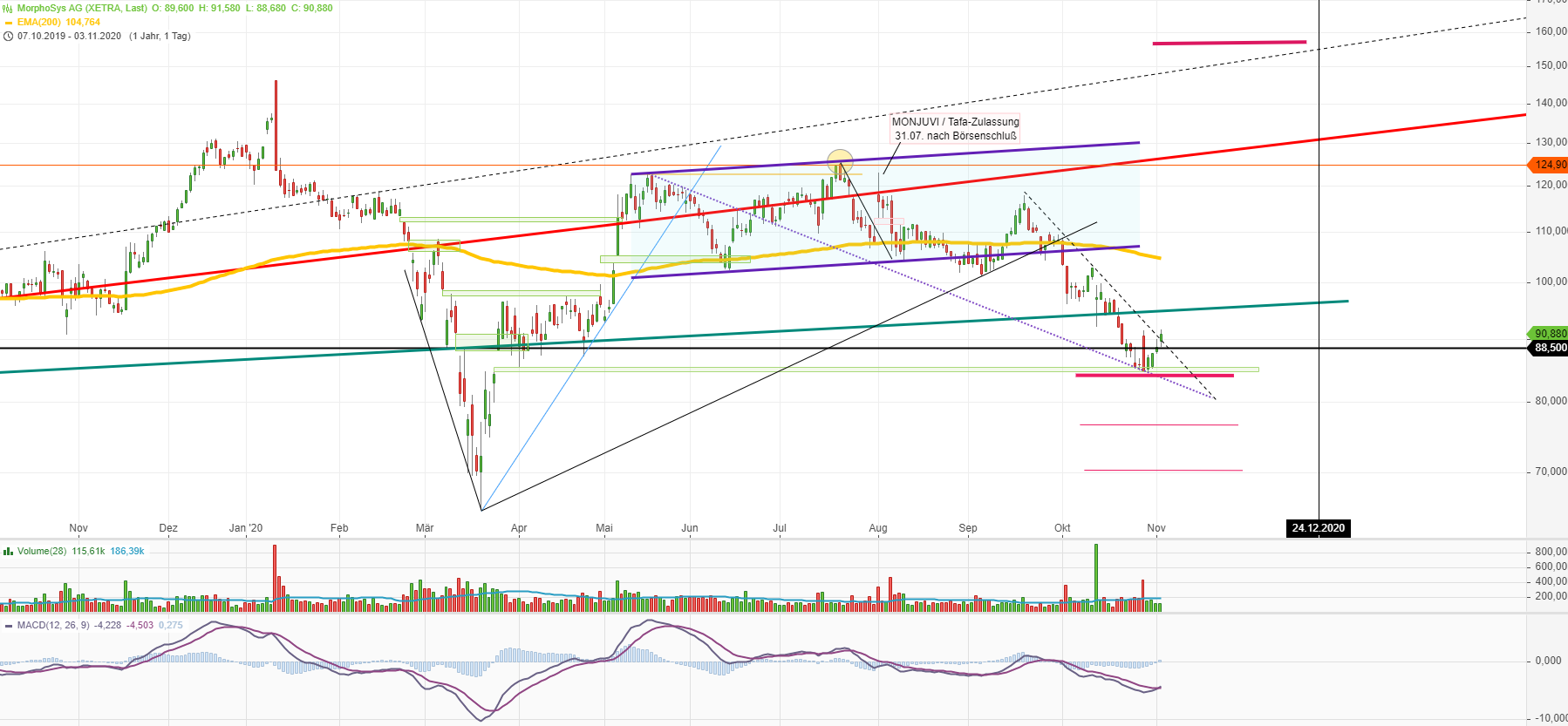The width and height of the screenshot is (1568, 726).
Task: Click the yellow highlight circle at the July peak
Action: 840,162
